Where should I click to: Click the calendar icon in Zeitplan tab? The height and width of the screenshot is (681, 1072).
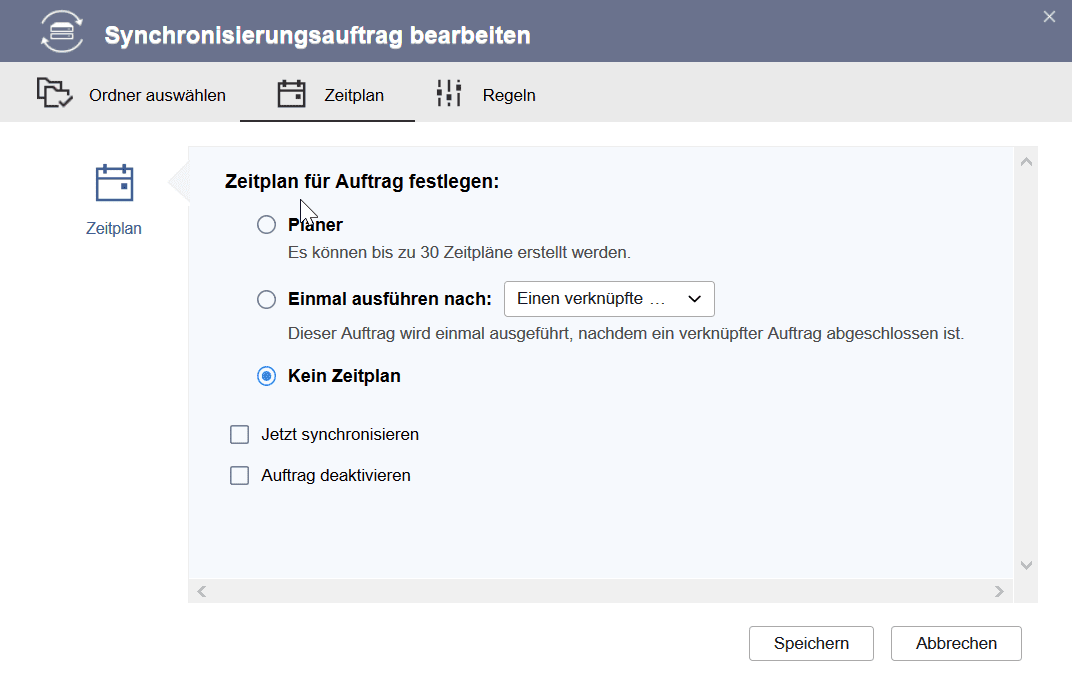[x=291, y=94]
